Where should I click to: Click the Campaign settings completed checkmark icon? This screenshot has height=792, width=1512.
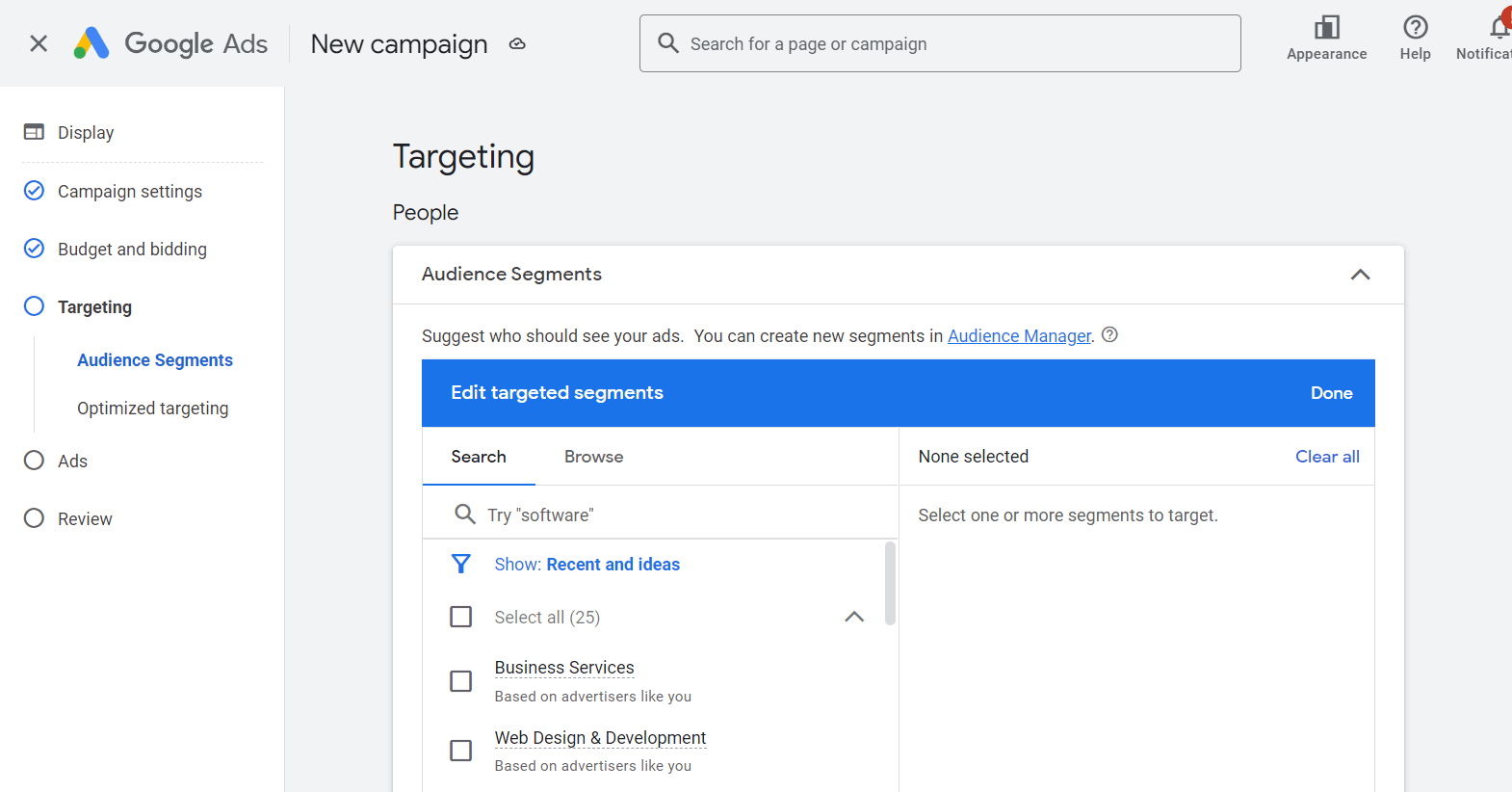point(34,191)
